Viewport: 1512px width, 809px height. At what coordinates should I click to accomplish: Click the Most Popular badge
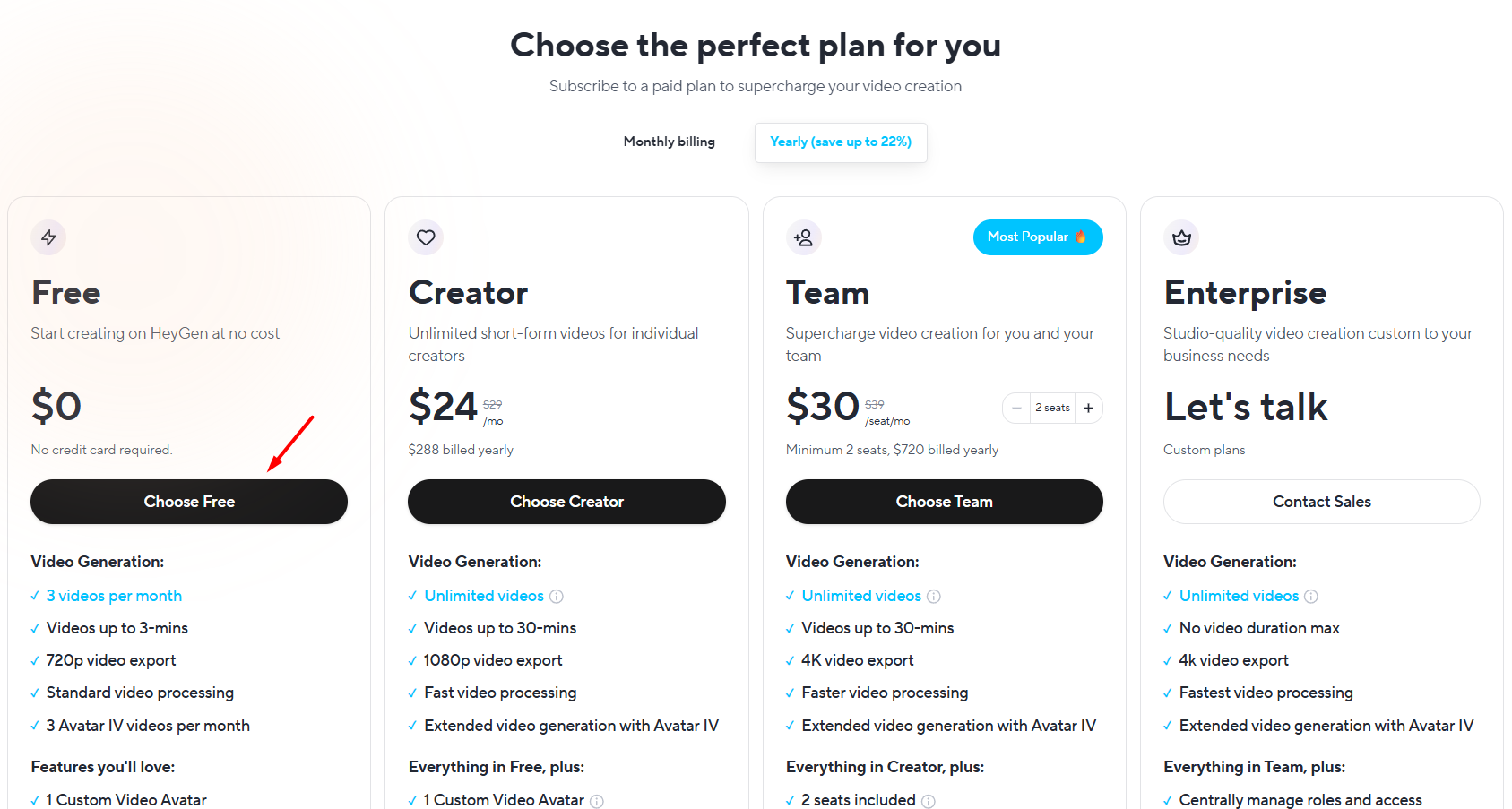click(x=1038, y=237)
